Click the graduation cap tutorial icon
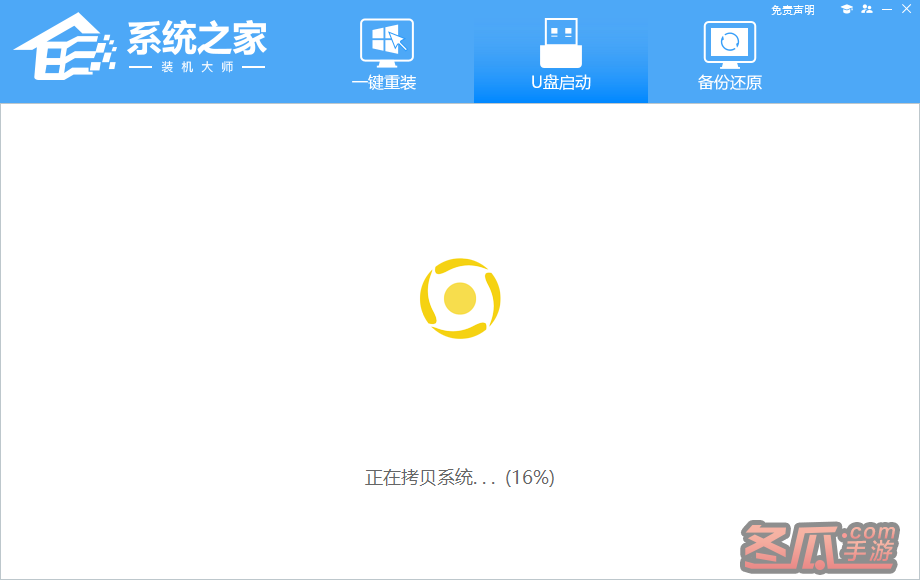The image size is (920, 580). coord(846,9)
